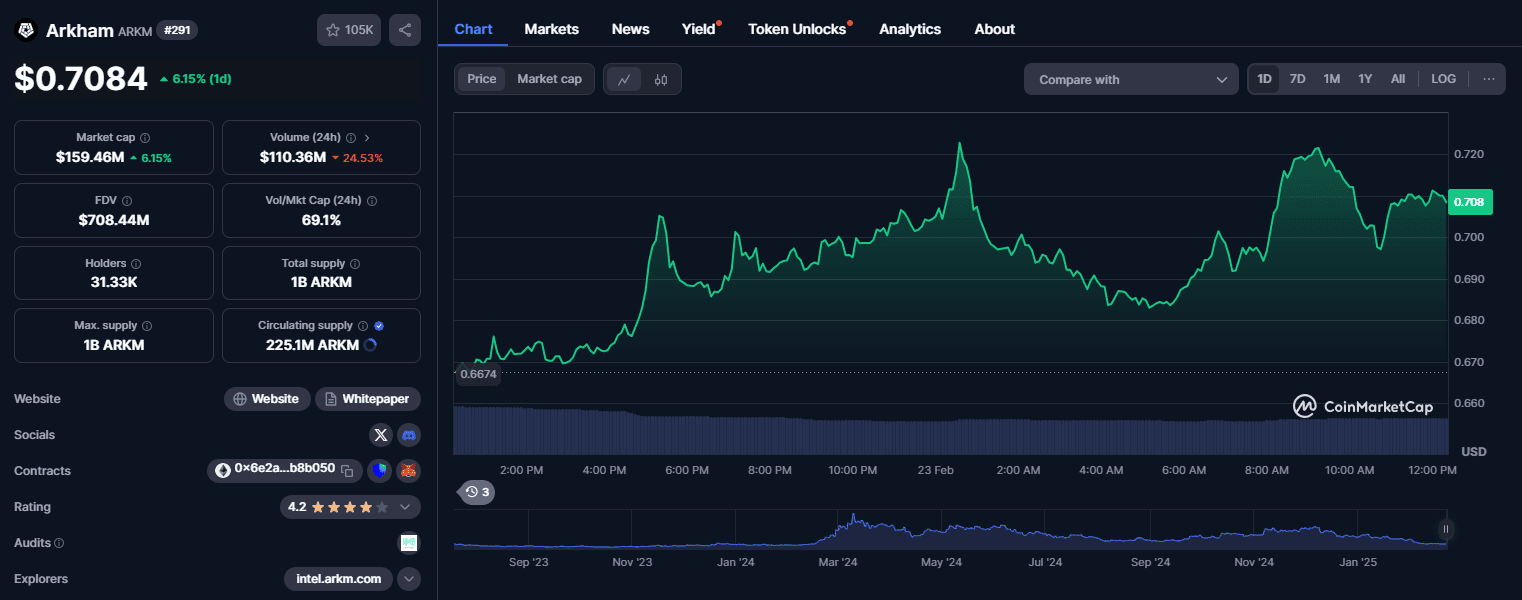Viewport: 1522px width, 600px height.
Task: Click the timeline range pause-style handle
Action: 1445,529
